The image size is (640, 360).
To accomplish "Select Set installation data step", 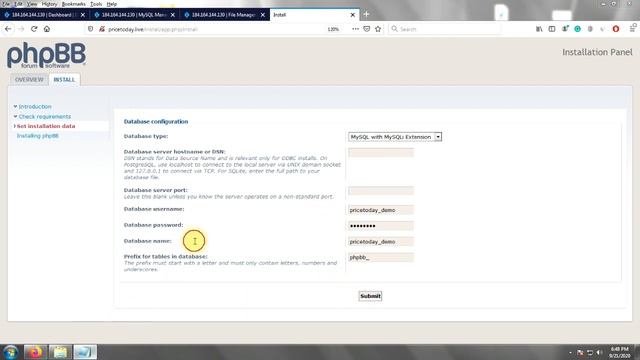I will tap(46, 126).
